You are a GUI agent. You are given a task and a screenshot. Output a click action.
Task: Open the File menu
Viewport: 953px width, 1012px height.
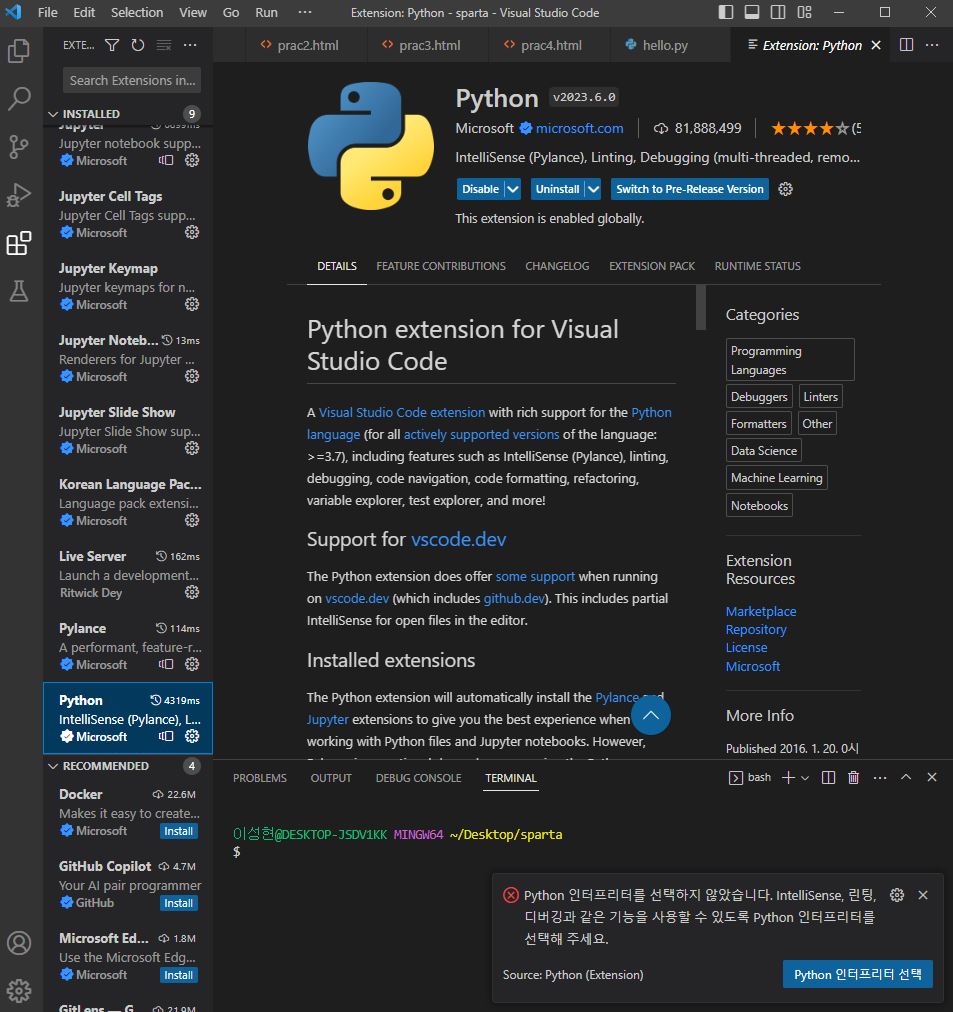(48, 12)
